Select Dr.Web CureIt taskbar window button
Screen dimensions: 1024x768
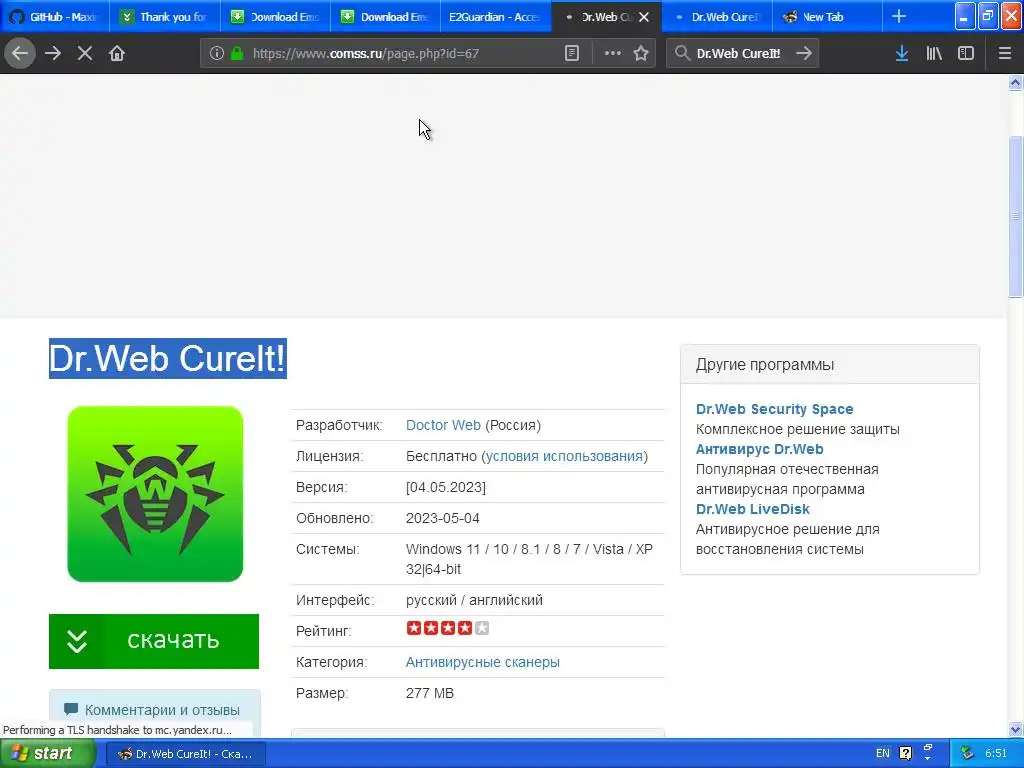click(185, 754)
